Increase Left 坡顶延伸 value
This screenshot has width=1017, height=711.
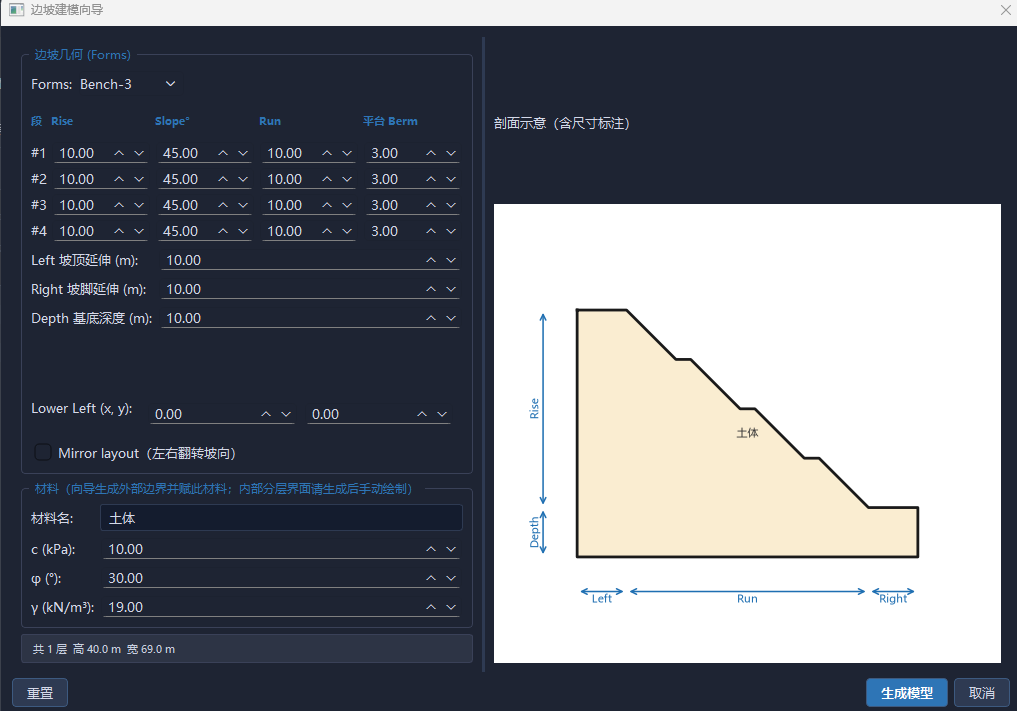click(x=431, y=260)
